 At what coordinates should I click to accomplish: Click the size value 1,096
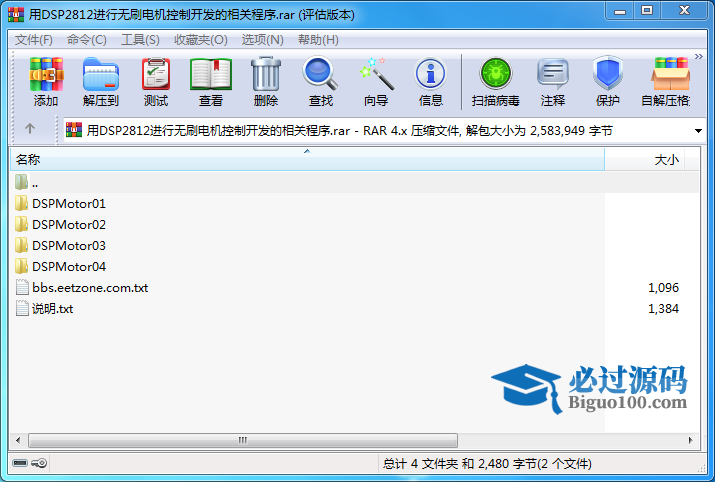point(663,288)
